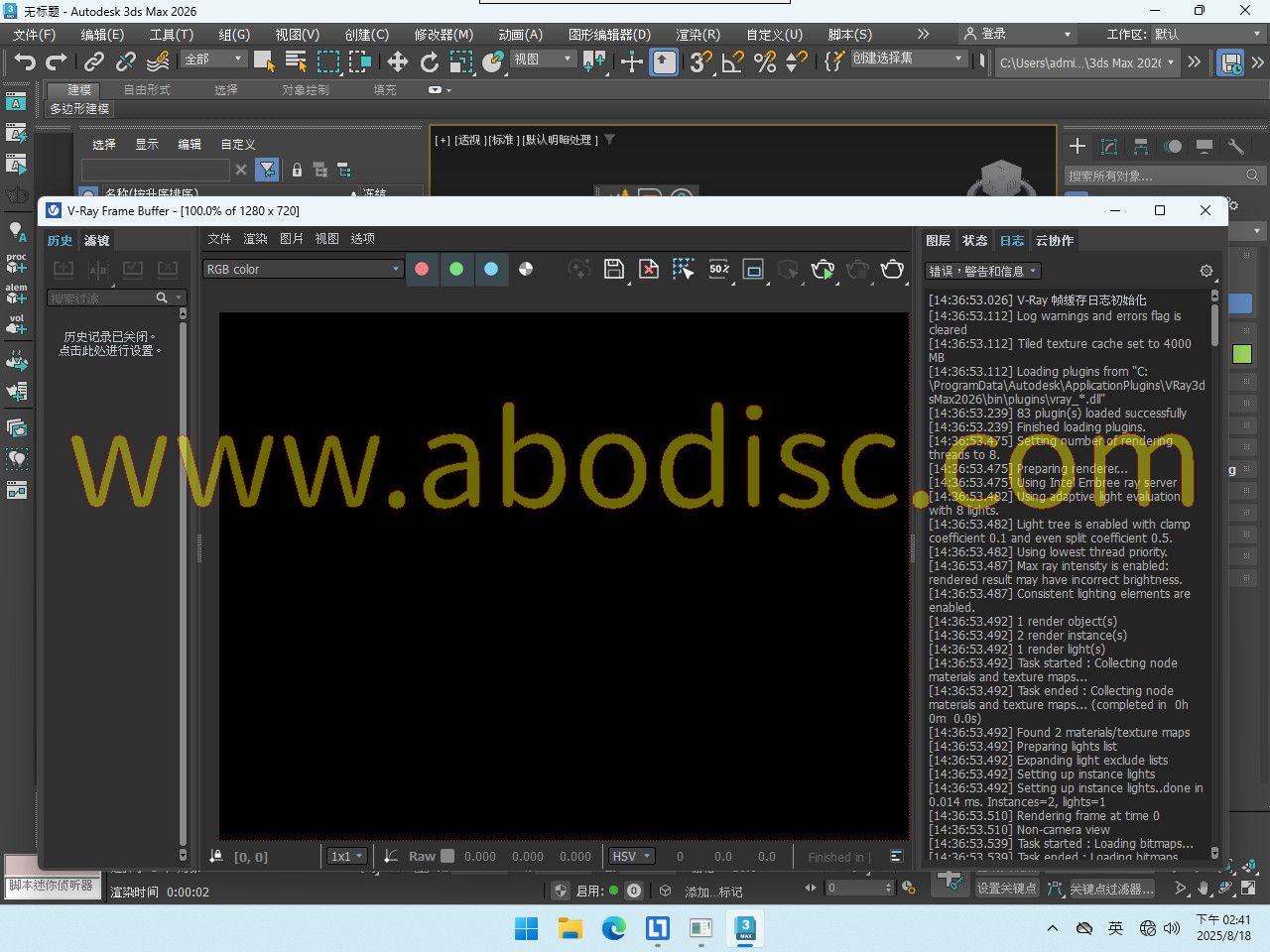Activate the Select and Rotate tool
Screen dimensions: 1270x952
[x=429, y=61]
